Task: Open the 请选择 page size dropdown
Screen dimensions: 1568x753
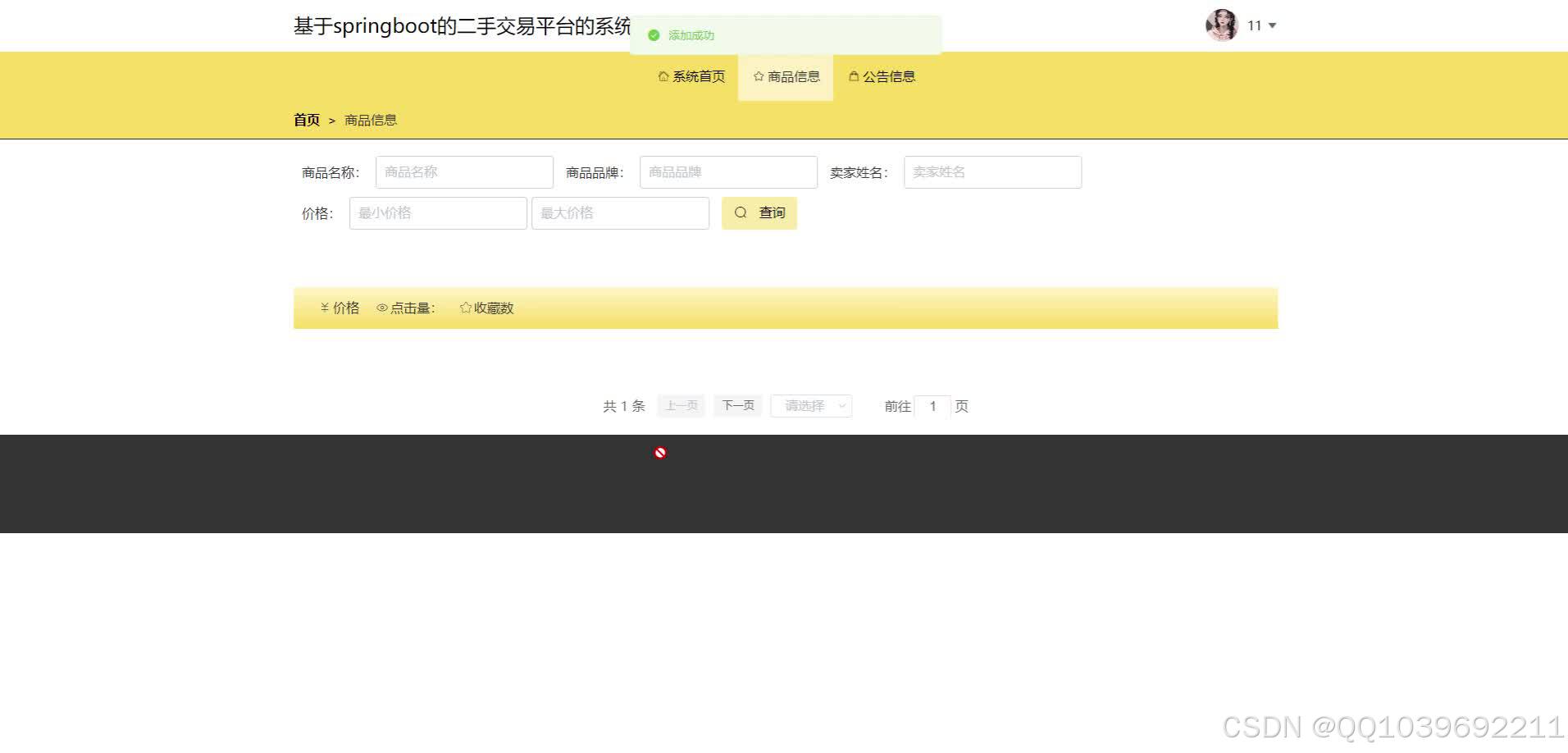Action: pos(810,405)
